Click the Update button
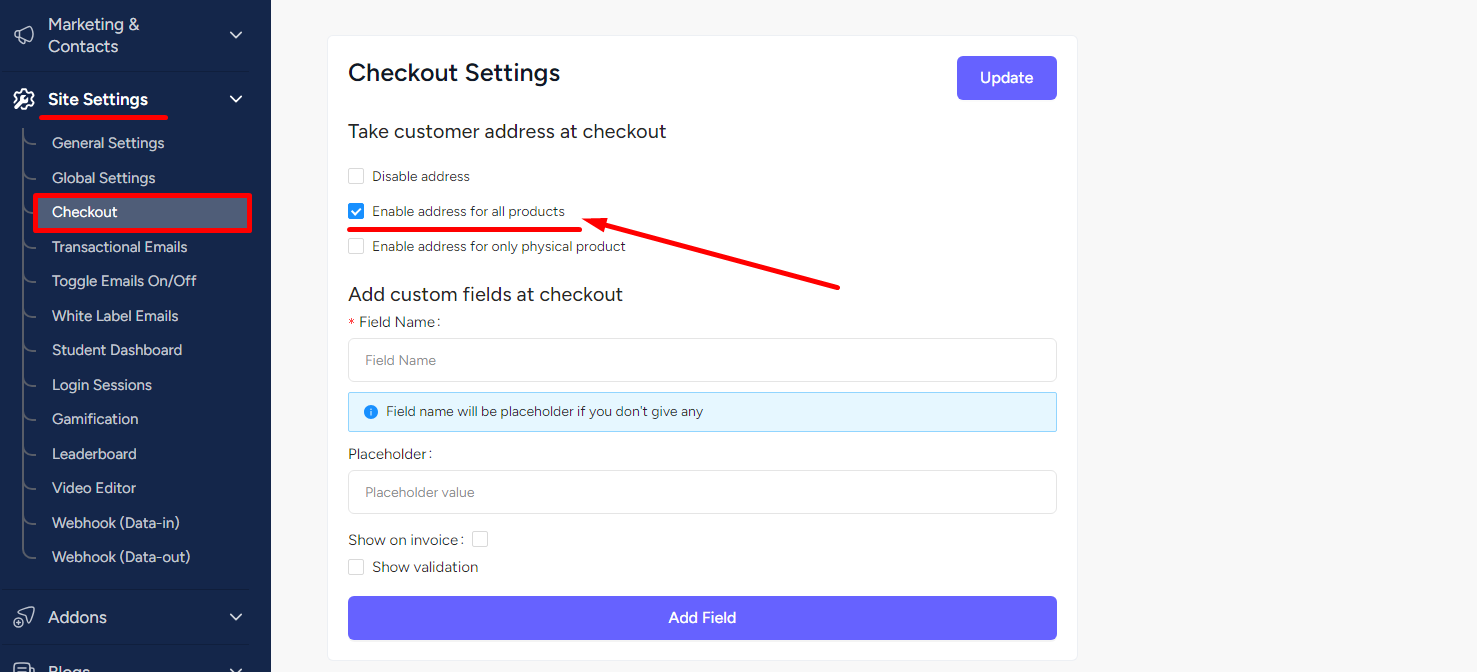This screenshot has width=1477, height=672. coord(1007,78)
